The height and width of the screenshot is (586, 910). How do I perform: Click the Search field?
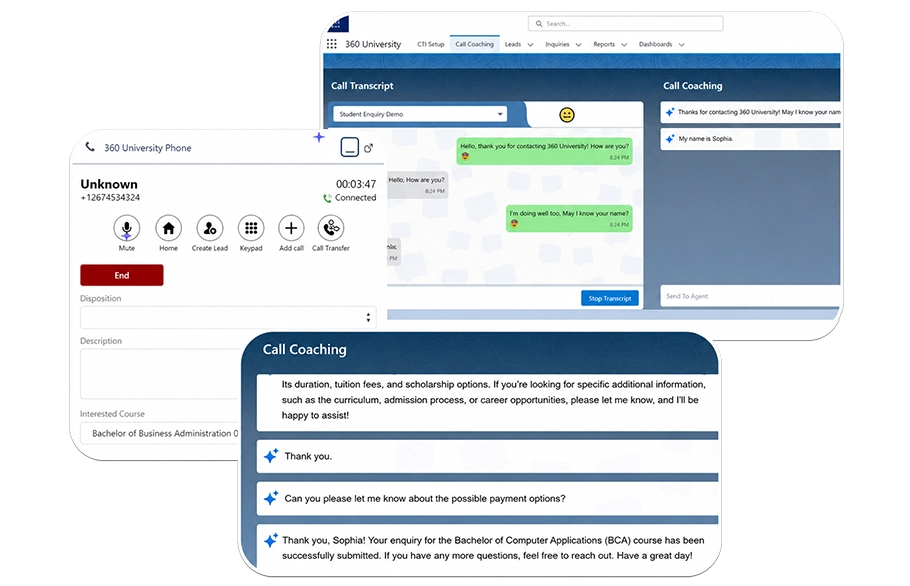(626, 24)
